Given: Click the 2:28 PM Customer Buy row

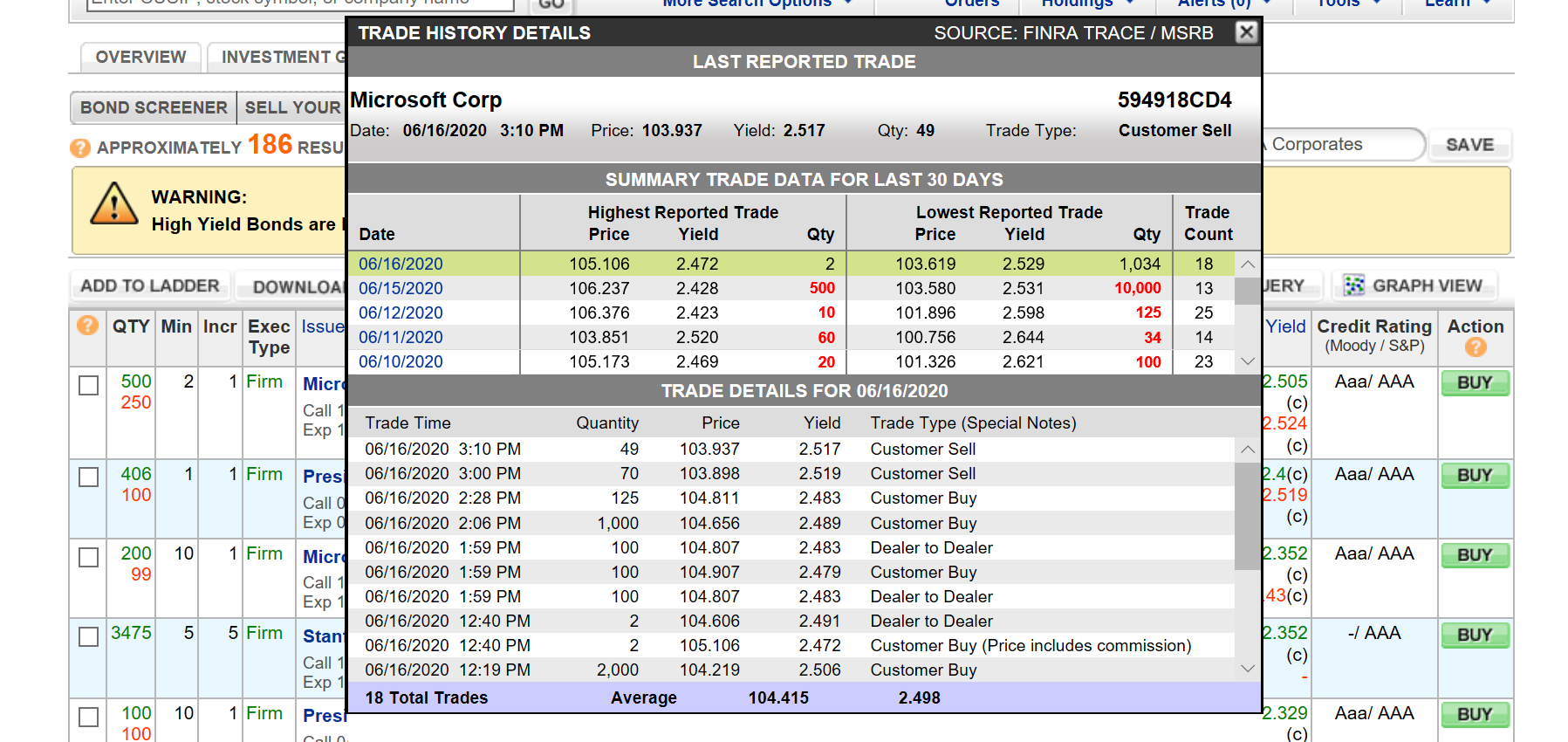Looking at the screenshot, I should coord(791,498).
